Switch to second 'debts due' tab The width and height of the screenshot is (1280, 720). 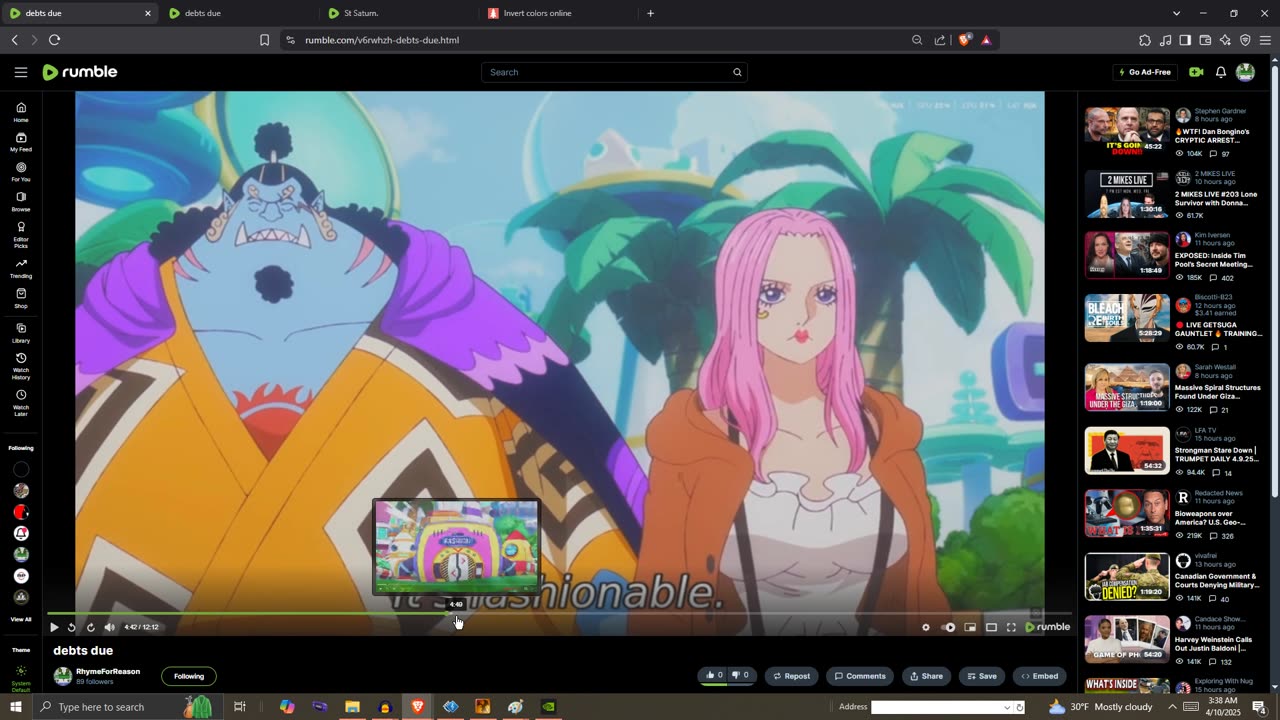[235, 13]
